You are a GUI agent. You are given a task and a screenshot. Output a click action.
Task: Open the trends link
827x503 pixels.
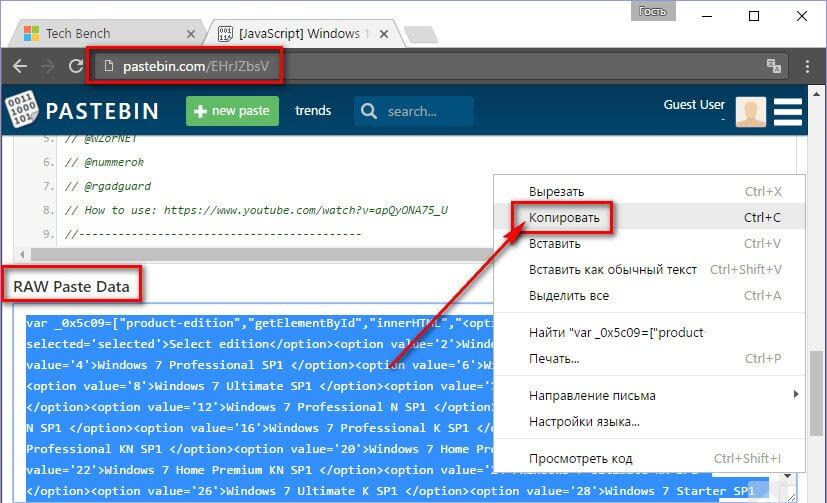point(313,111)
